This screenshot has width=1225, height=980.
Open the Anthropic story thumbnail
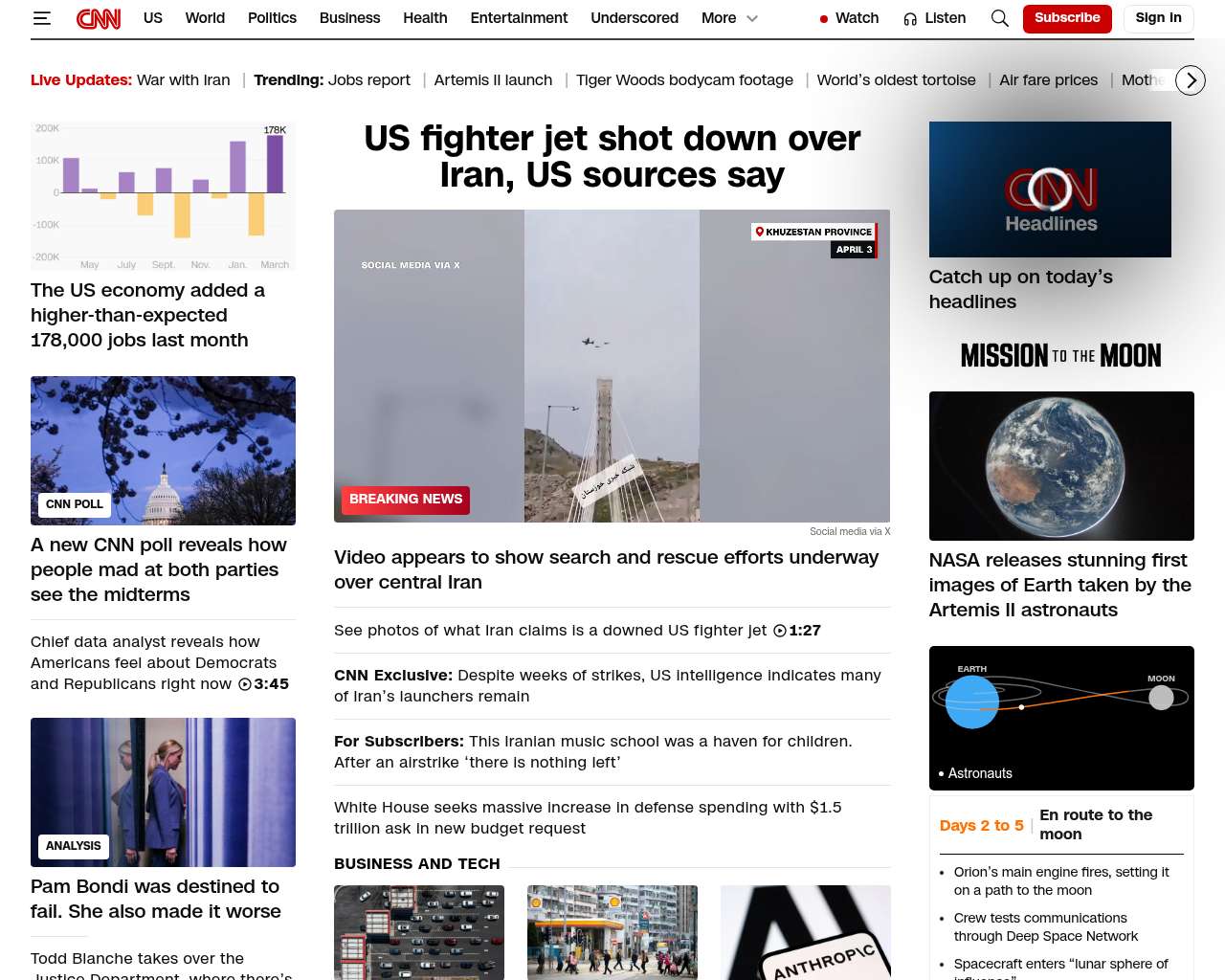806,932
